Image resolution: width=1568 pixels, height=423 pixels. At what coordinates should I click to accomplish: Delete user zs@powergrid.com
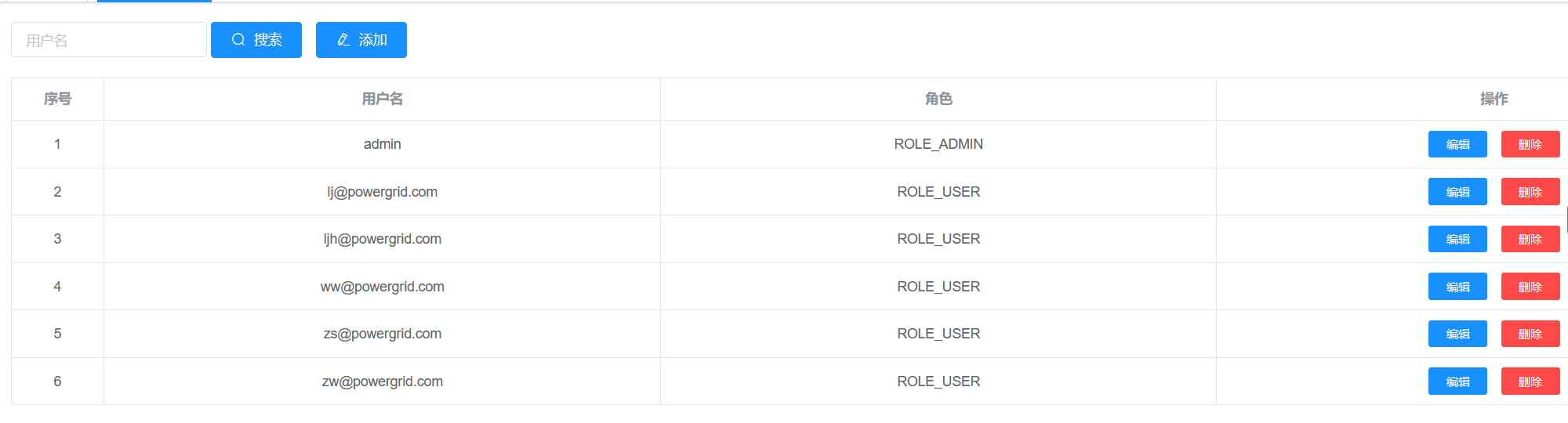click(x=1530, y=334)
